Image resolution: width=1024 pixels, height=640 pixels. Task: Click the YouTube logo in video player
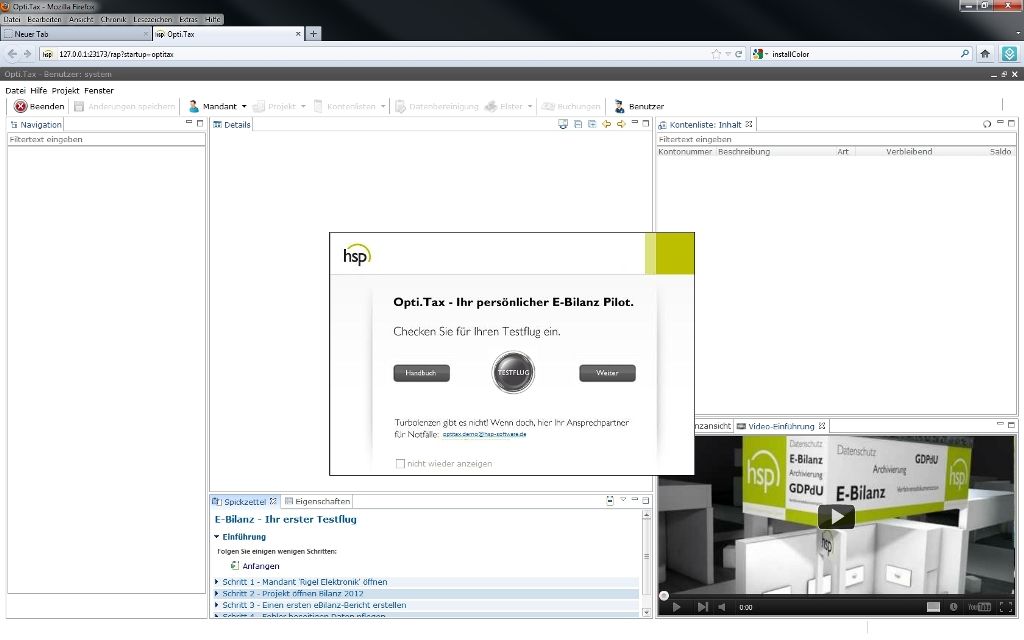(x=979, y=607)
